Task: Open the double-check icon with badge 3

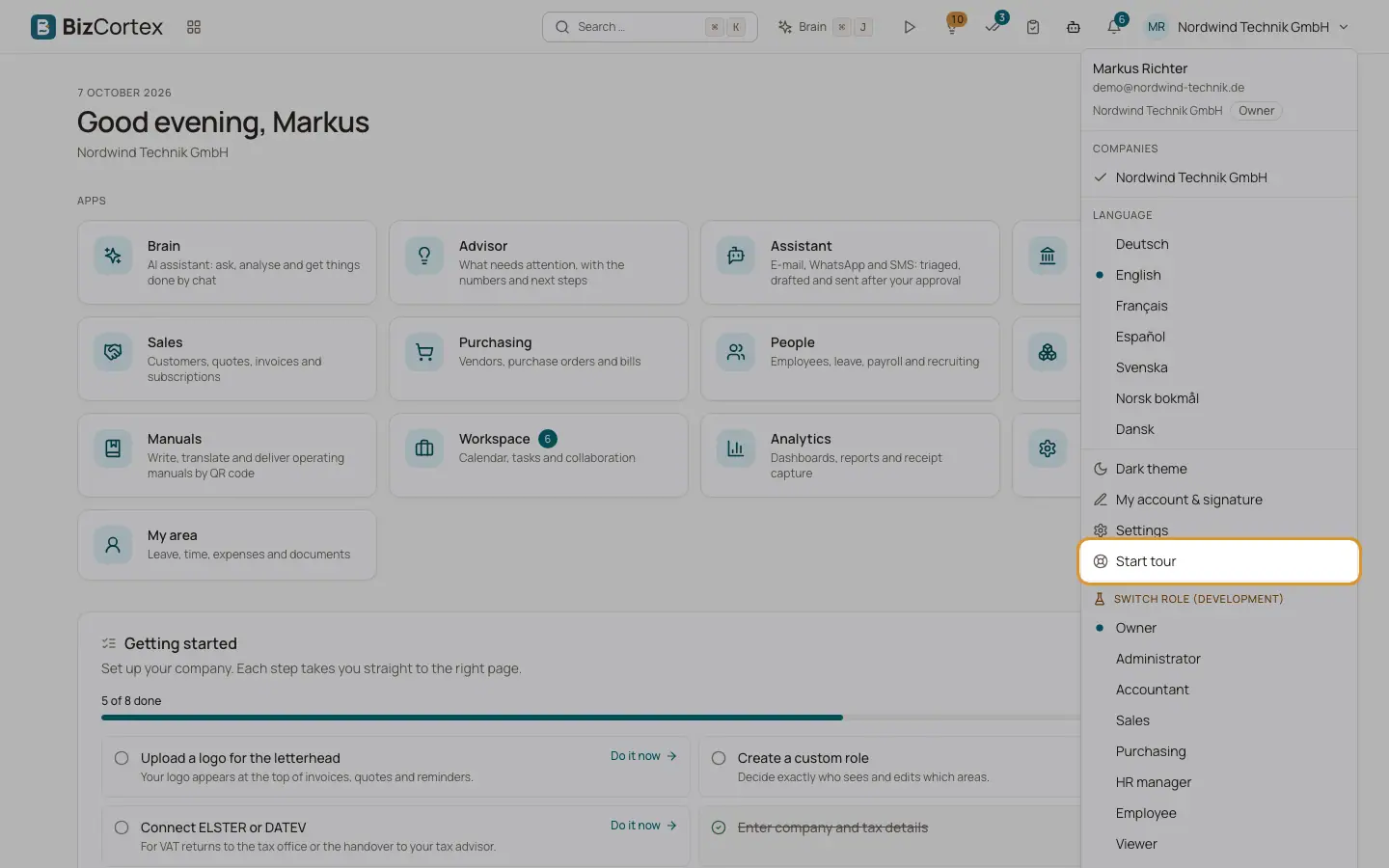Action: (x=993, y=27)
